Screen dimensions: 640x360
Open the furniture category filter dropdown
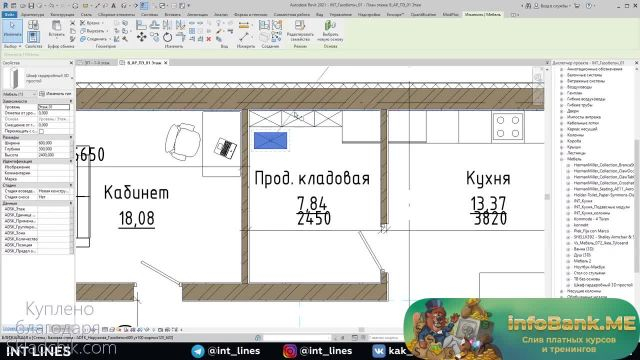[19, 94]
